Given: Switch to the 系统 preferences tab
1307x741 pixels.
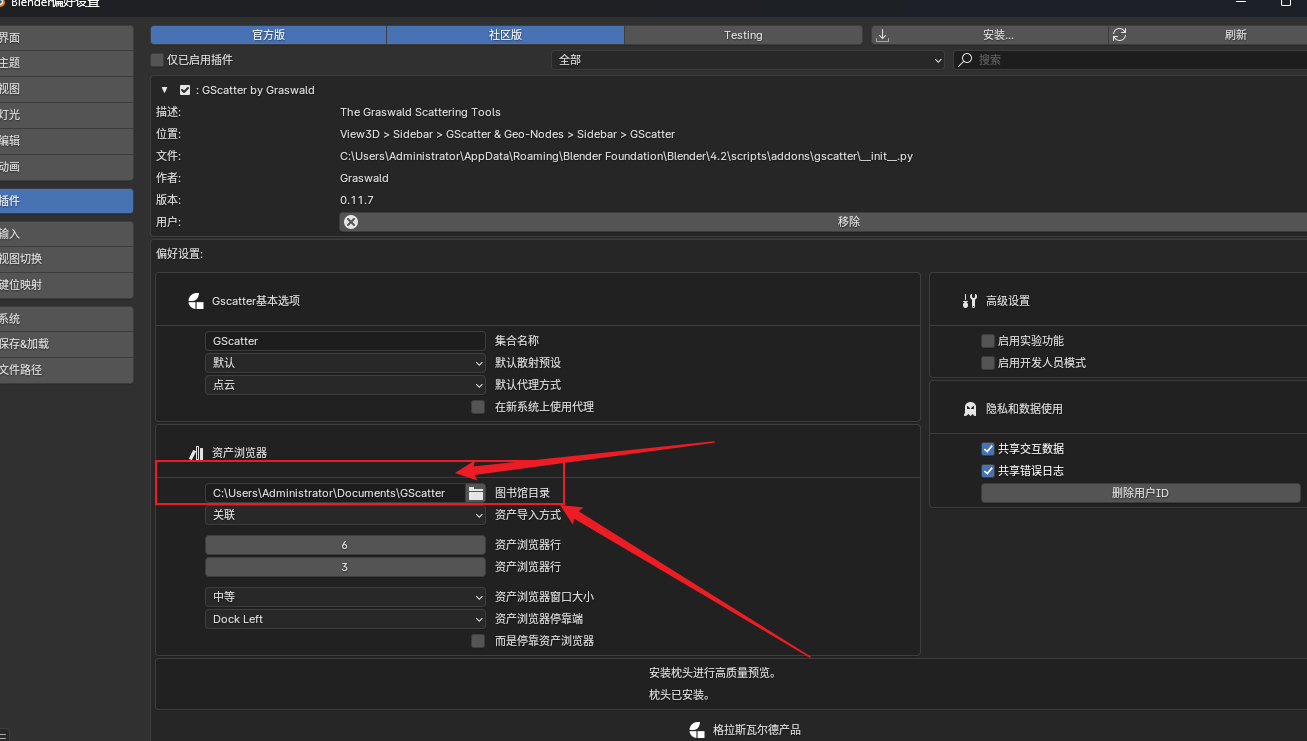Looking at the screenshot, I should coord(66,319).
